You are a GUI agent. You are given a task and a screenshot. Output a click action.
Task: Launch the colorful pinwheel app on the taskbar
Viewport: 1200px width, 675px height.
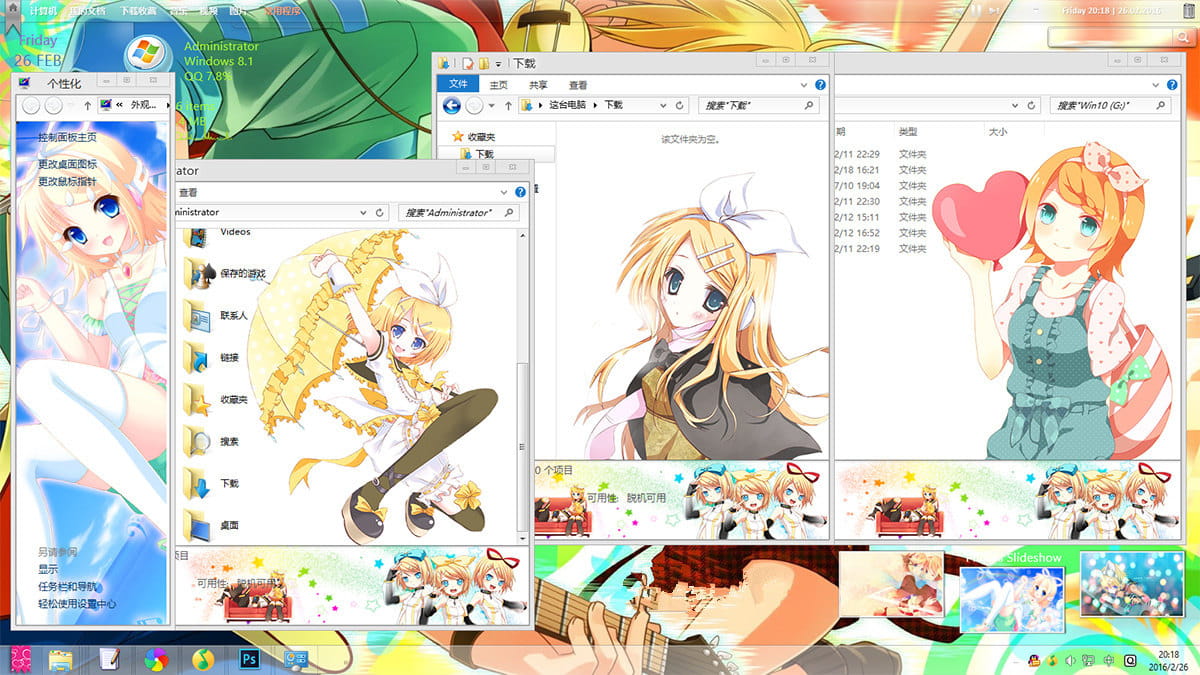[x=155, y=659]
